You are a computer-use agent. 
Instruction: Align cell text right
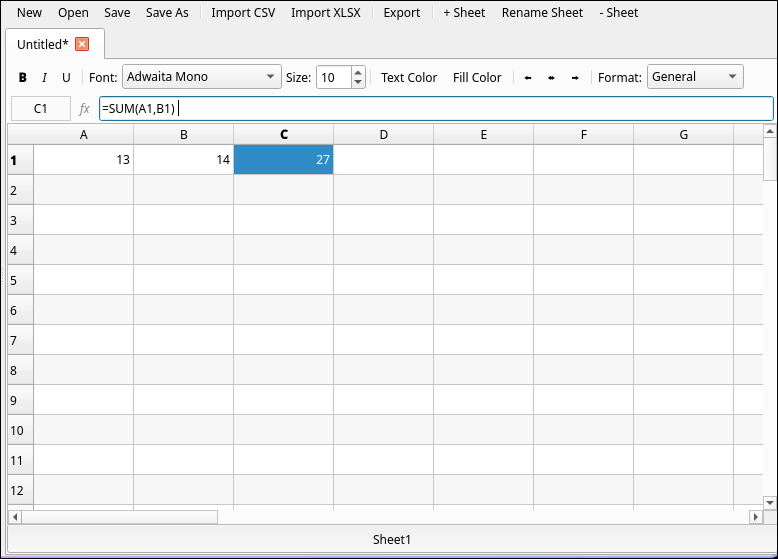pyautogui.click(x=575, y=78)
